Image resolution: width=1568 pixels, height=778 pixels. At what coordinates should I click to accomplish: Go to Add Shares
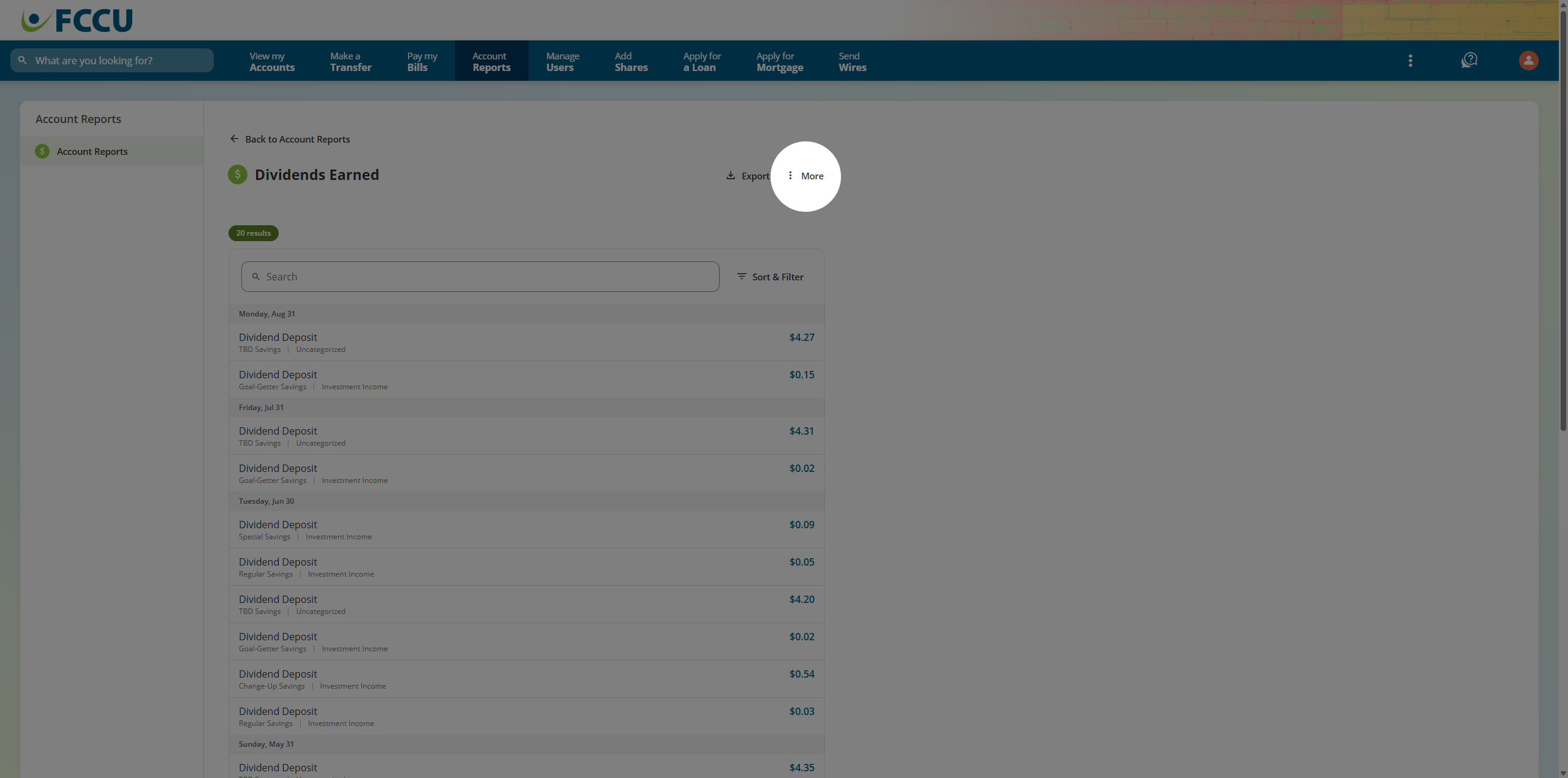(x=631, y=61)
